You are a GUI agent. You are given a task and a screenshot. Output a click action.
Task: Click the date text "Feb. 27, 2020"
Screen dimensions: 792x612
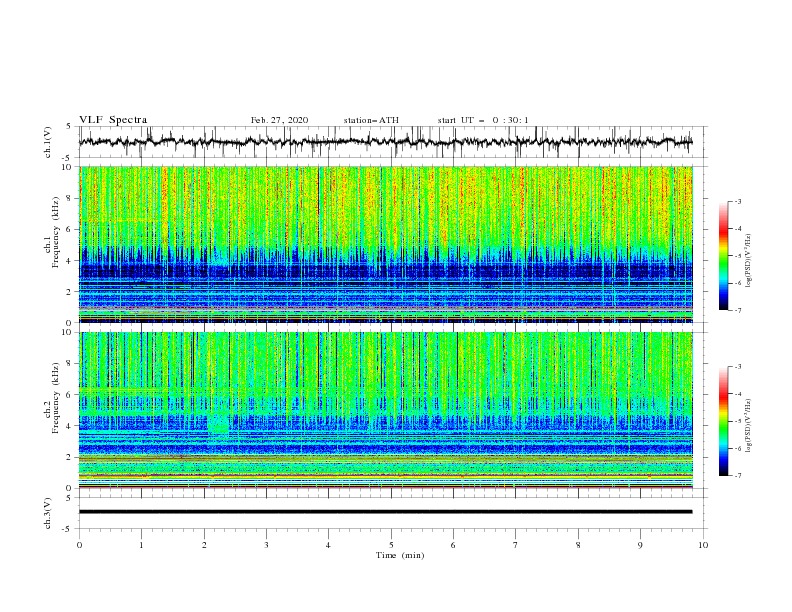(x=279, y=120)
